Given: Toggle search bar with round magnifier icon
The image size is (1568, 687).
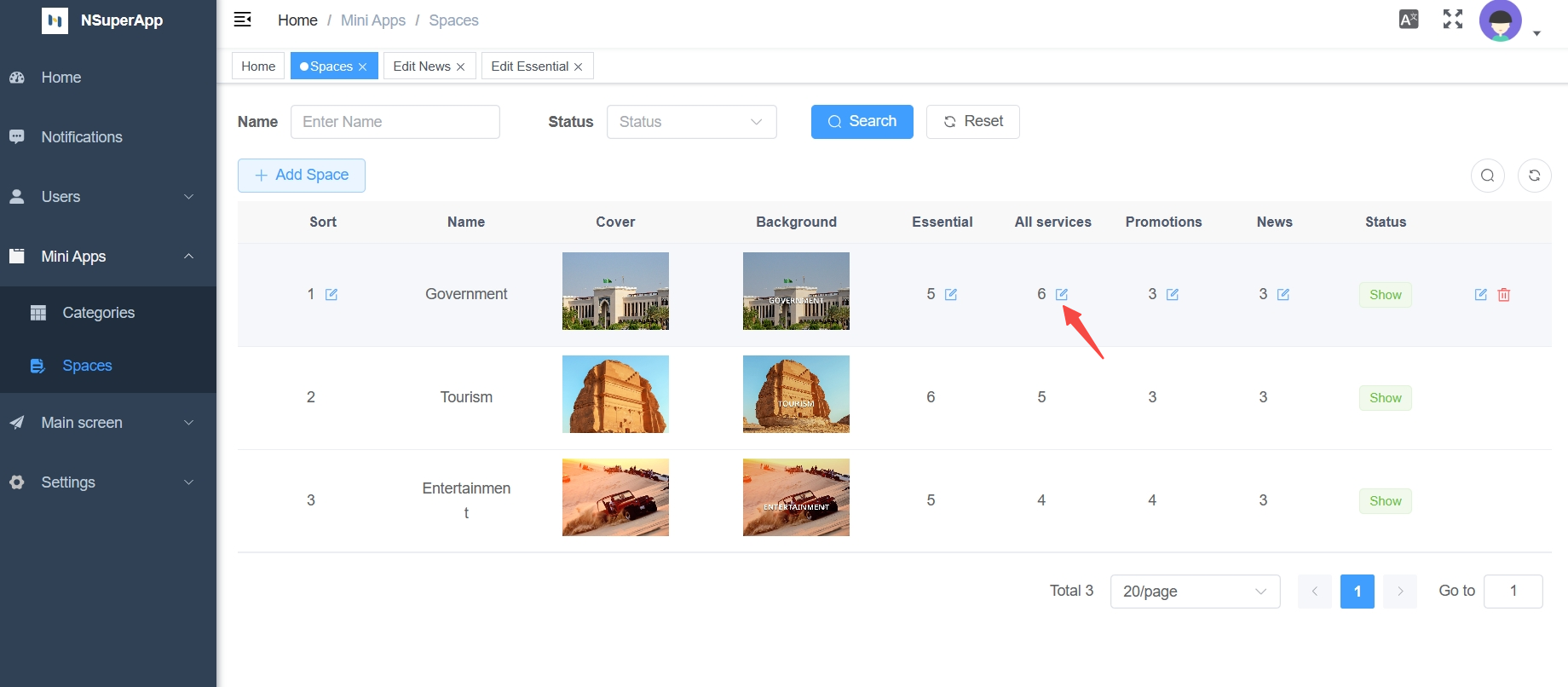Looking at the screenshot, I should [1488, 176].
